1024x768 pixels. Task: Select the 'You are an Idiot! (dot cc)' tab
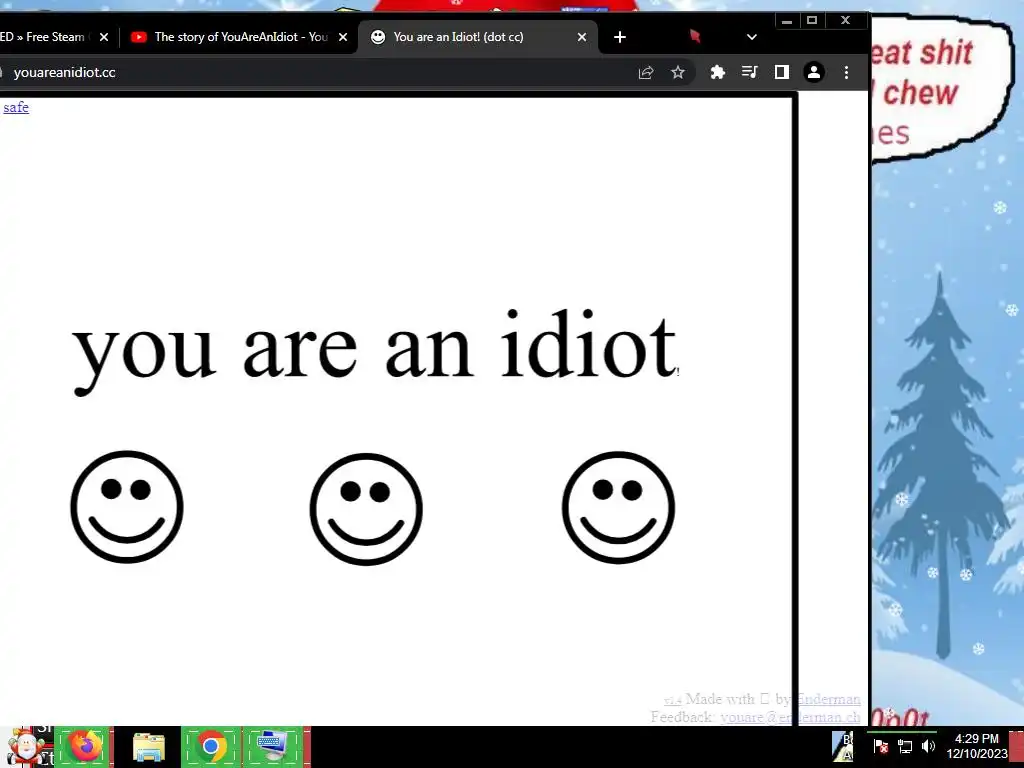[x=477, y=37]
